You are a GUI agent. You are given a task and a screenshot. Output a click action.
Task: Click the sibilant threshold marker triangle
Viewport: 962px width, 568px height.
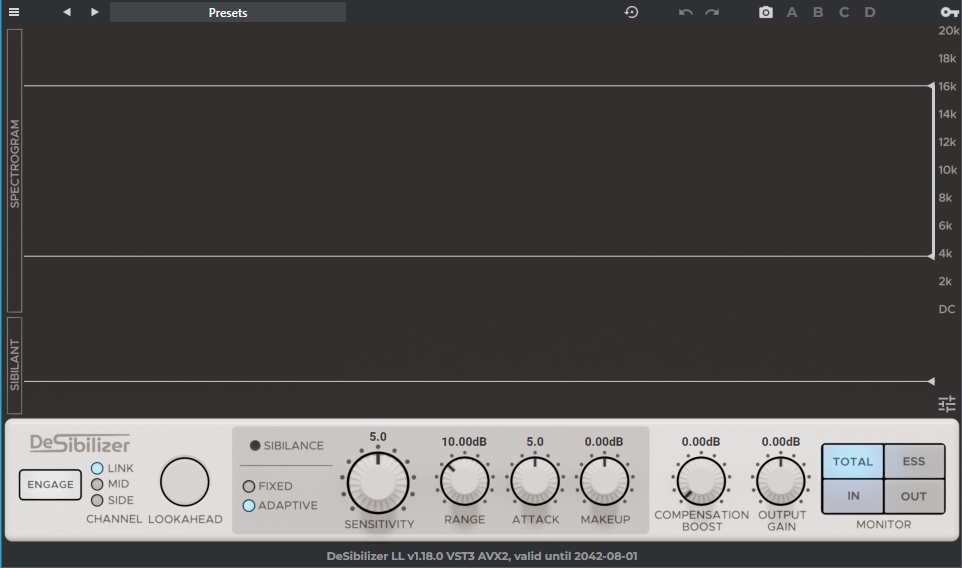pyautogui.click(x=931, y=382)
